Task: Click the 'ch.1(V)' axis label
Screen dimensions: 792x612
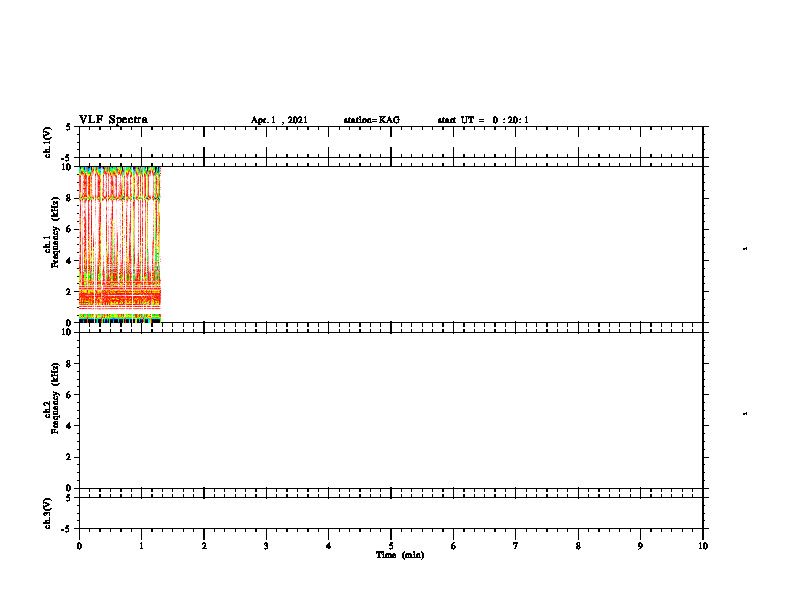Action: (x=47, y=142)
